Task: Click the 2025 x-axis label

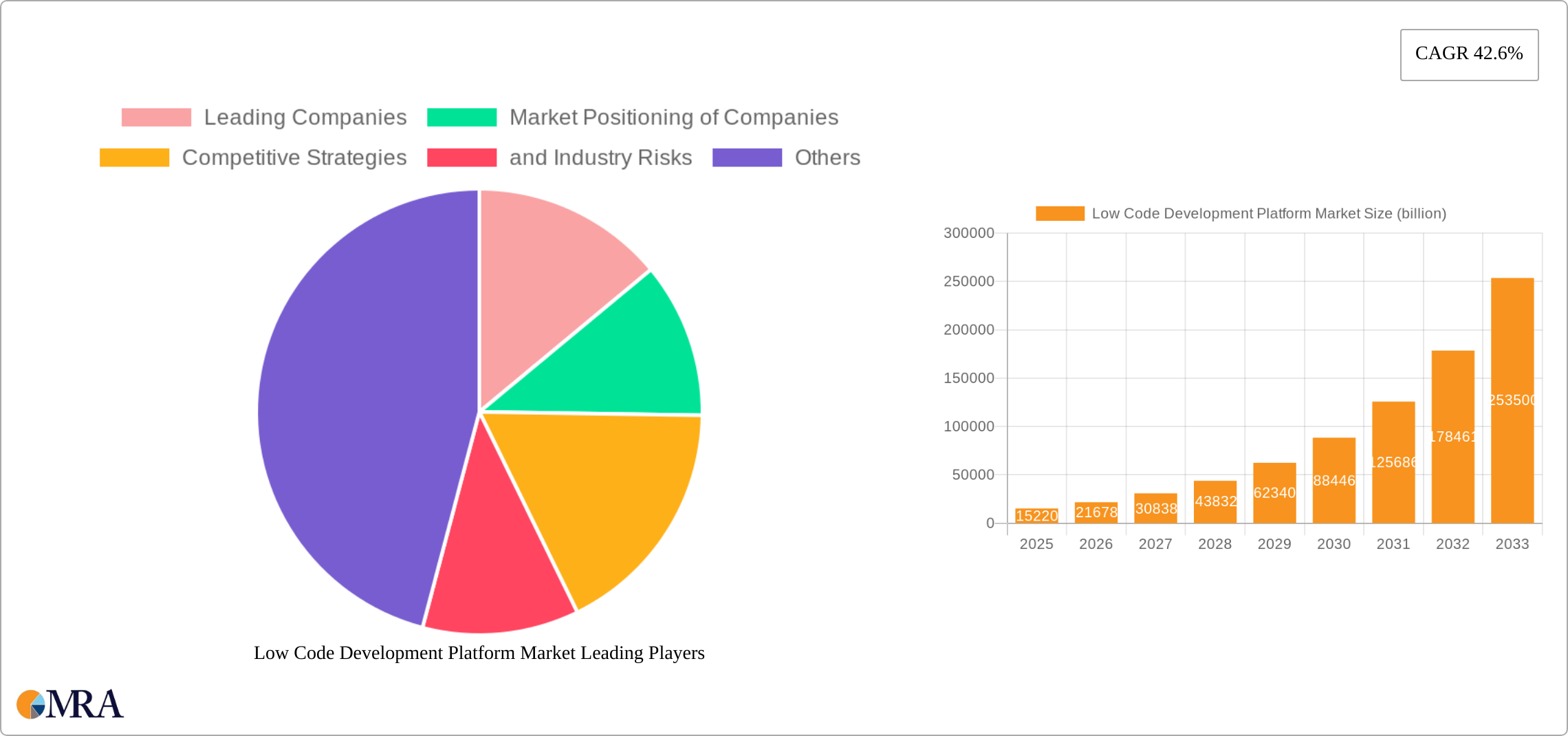Action: point(1036,544)
